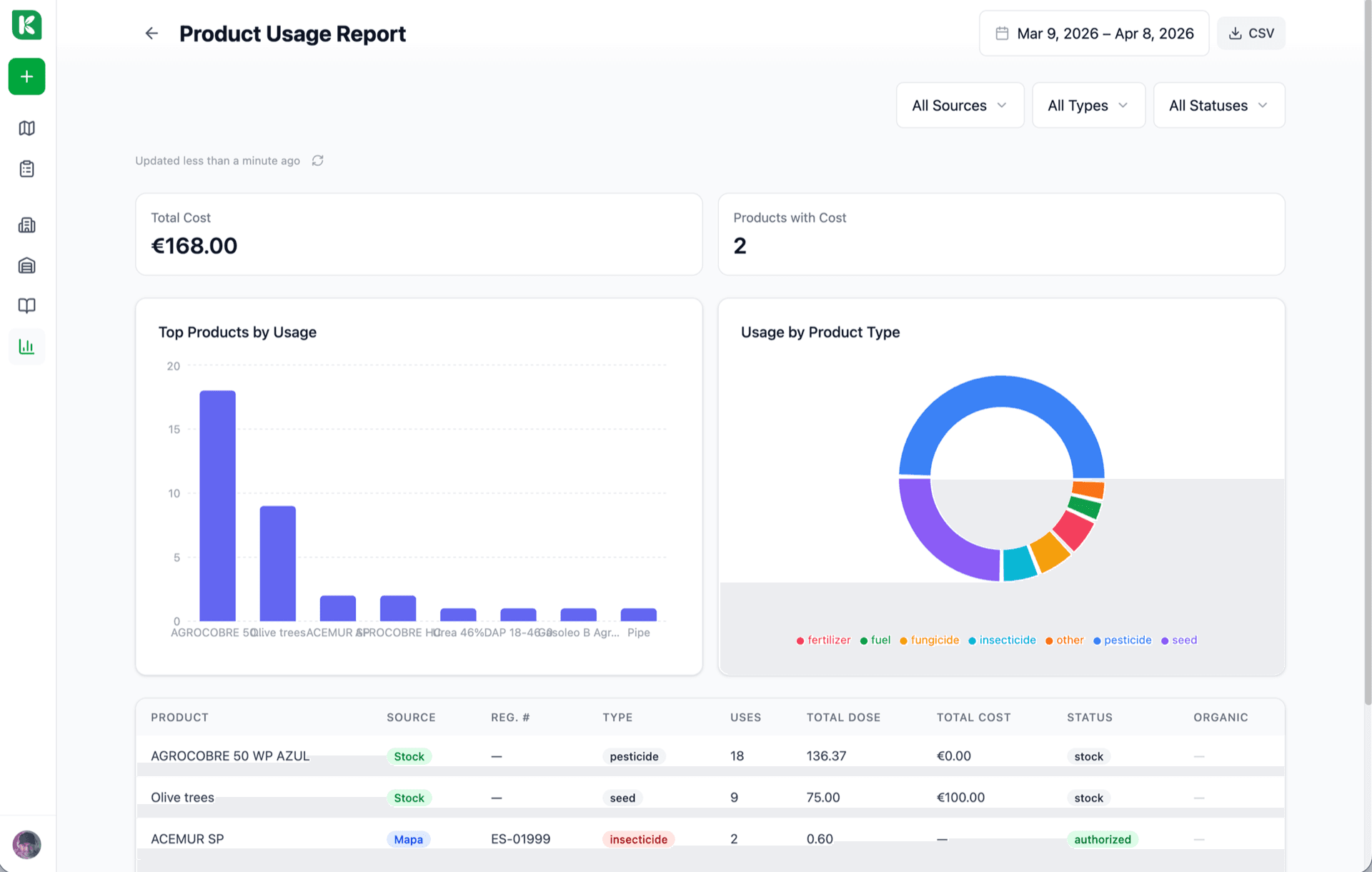Open the All Statuses dropdown
The height and width of the screenshot is (872, 1372).
tap(1218, 105)
